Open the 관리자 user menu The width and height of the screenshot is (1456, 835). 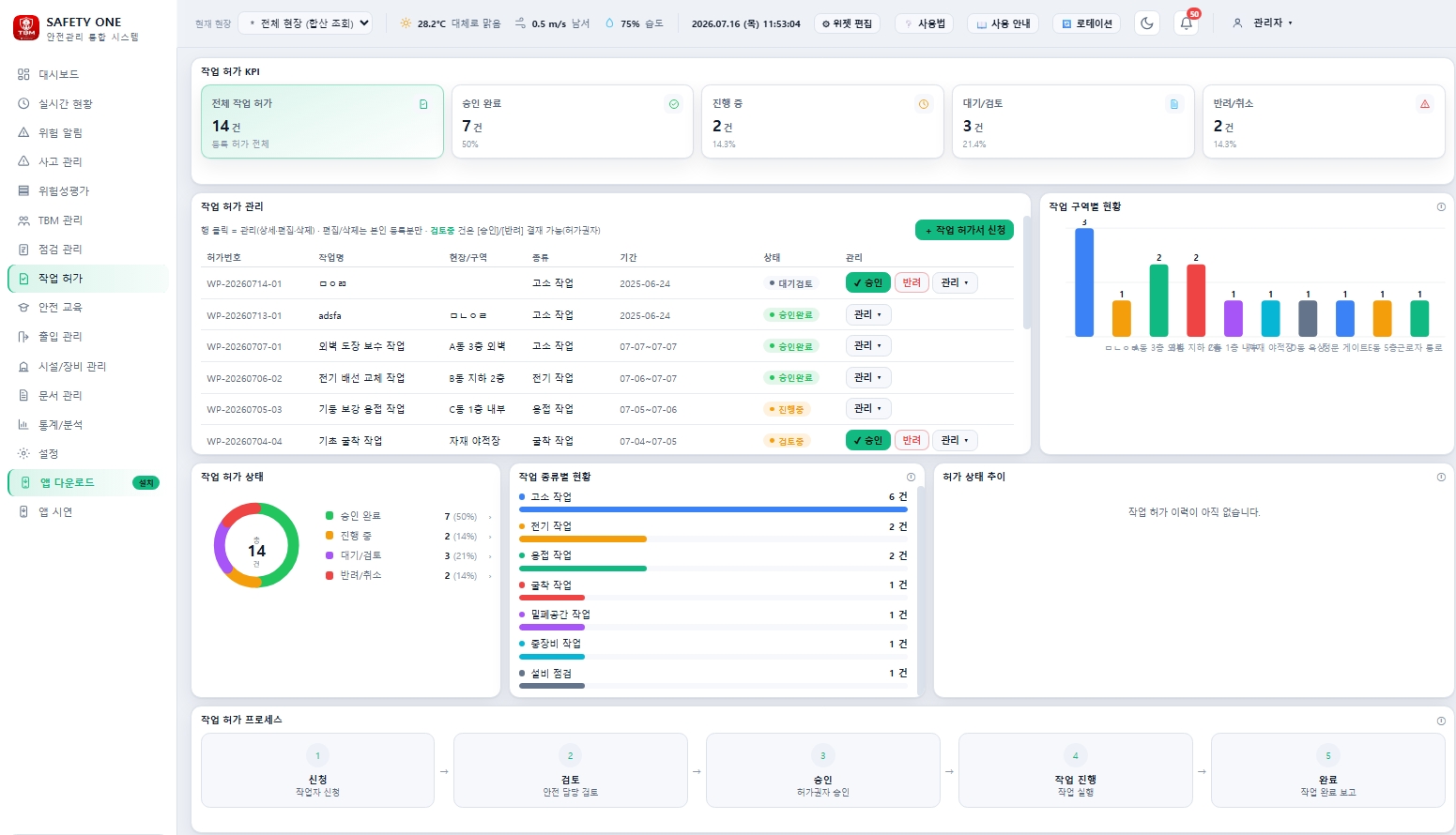tap(1263, 23)
